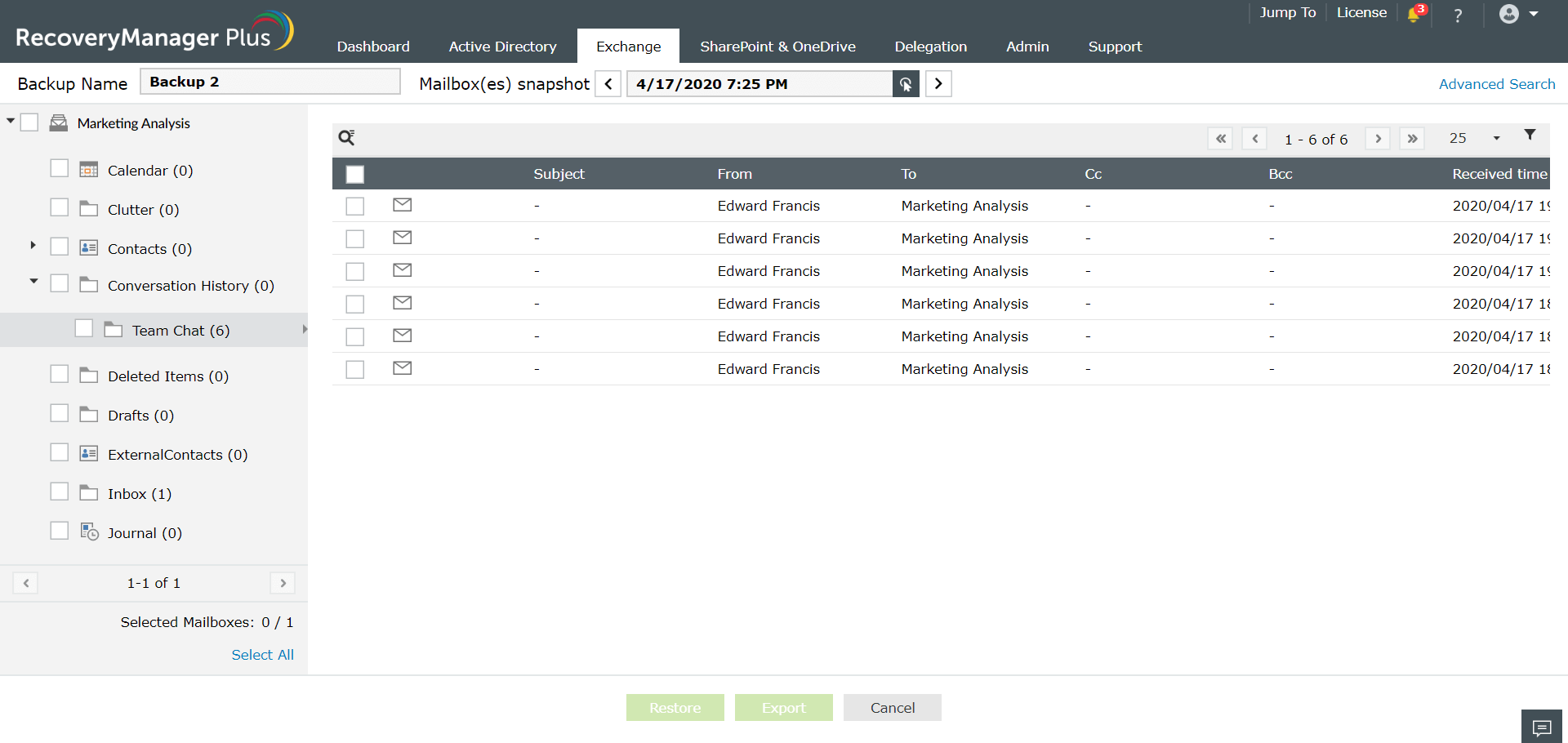Viewport: 1568px width, 743px height.
Task: Go to the Delegation tab
Action: pyautogui.click(x=930, y=47)
